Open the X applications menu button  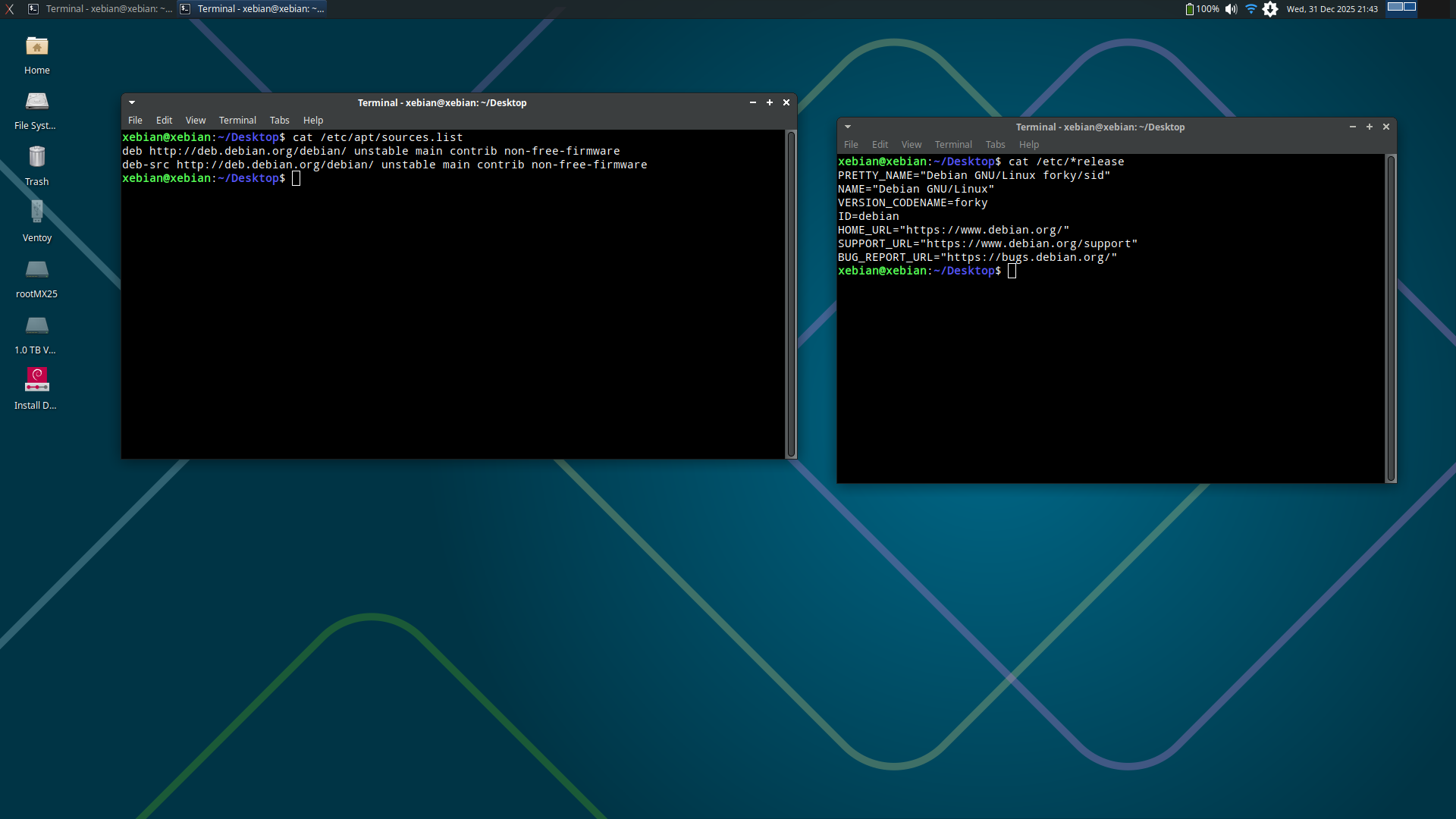10,9
